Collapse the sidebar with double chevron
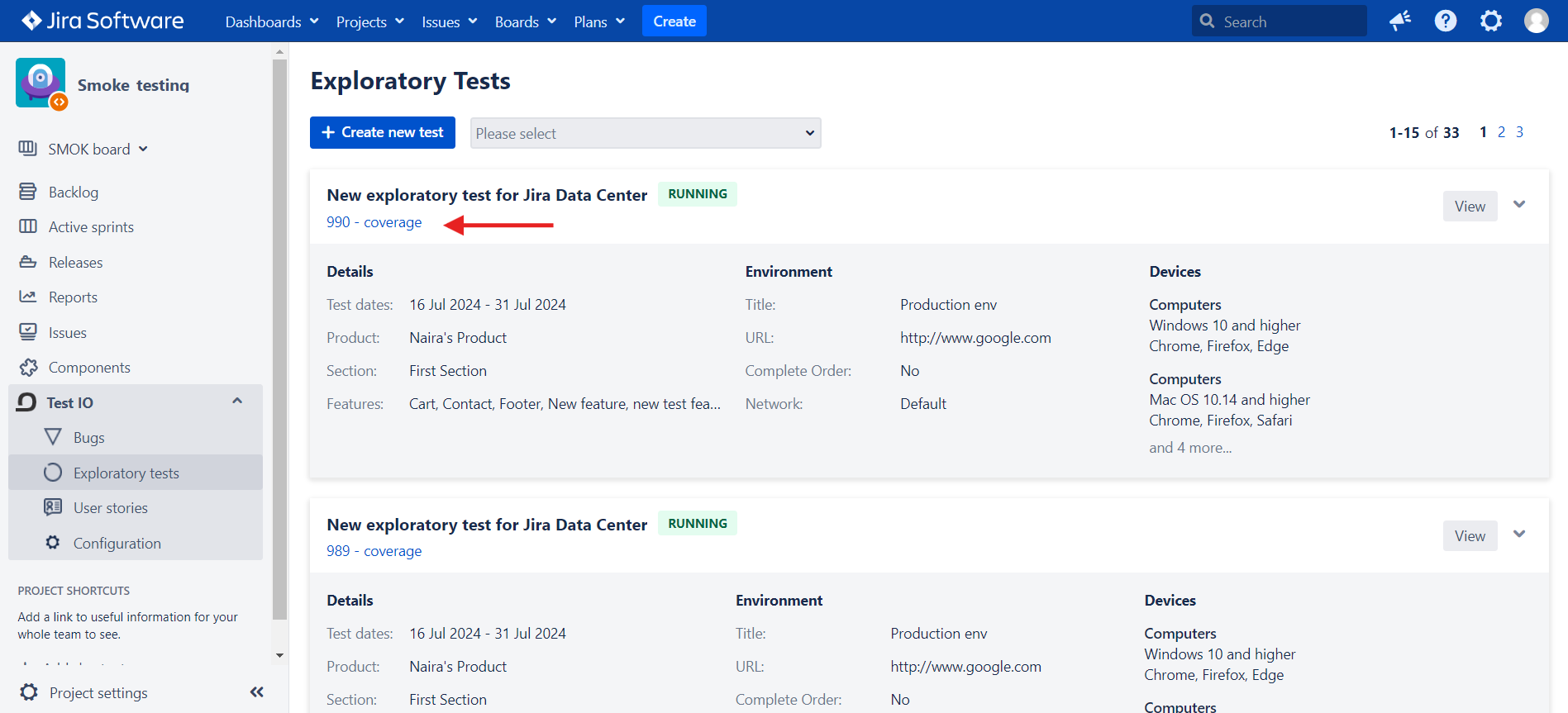This screenshot has width=1568, height=713. 257,692
